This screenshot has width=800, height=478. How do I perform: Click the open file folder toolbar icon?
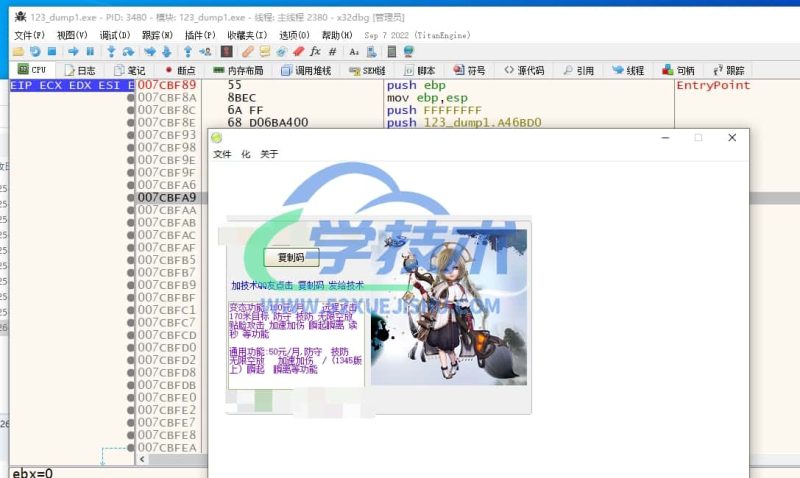(19, 51)
